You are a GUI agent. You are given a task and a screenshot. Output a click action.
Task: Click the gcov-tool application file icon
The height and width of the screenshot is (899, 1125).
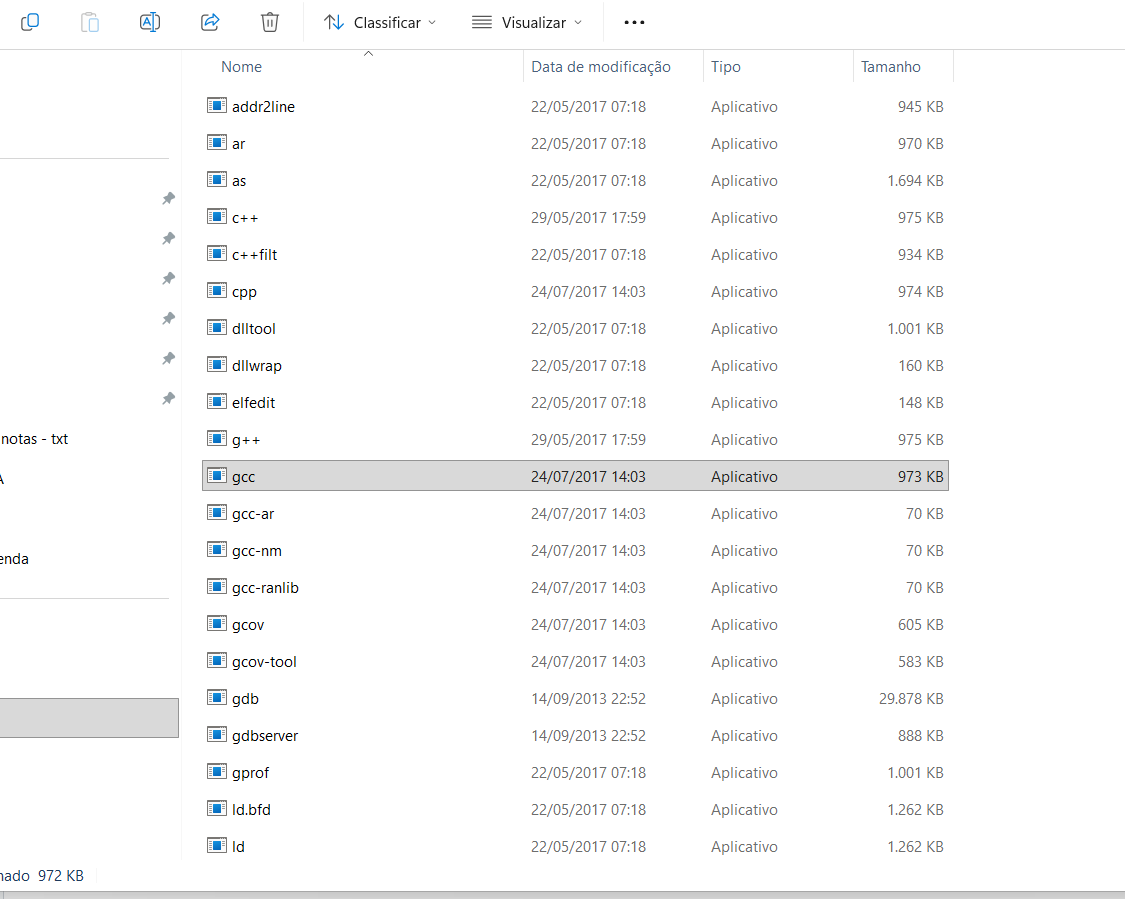217,661
